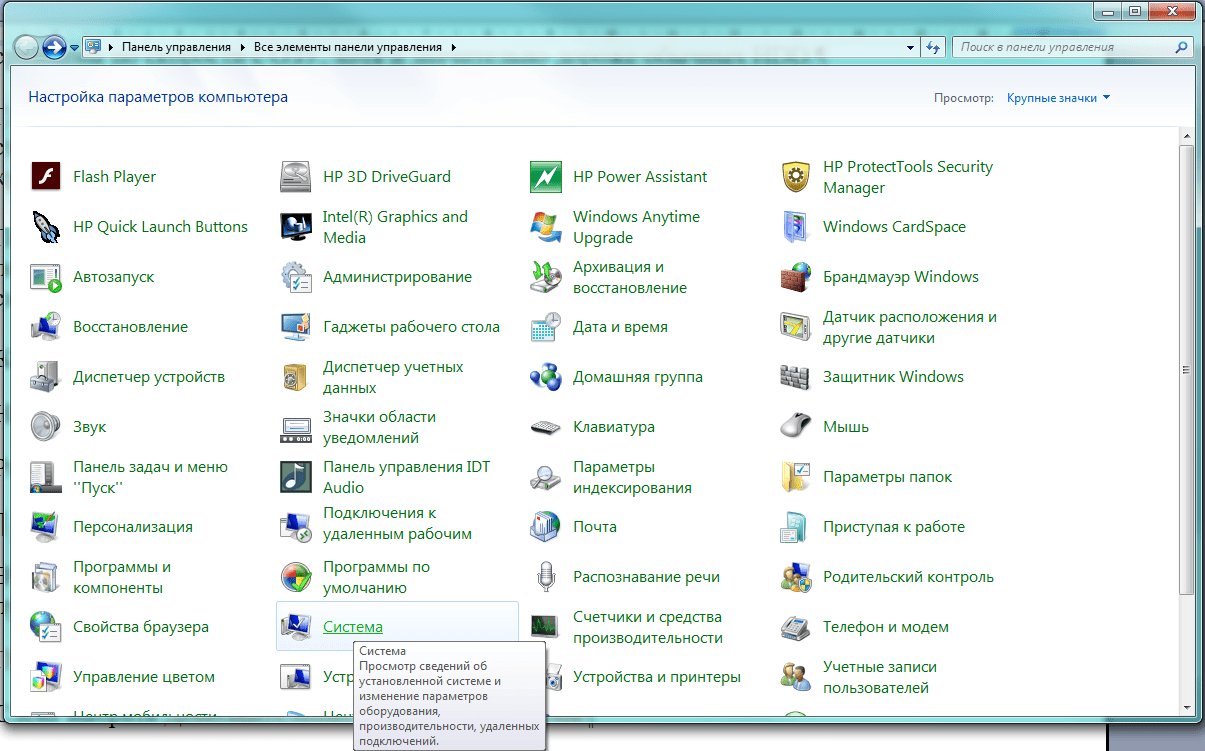Launch HP Power Assistant icon
Screen dimensions: 1205x751
(546, 177)
